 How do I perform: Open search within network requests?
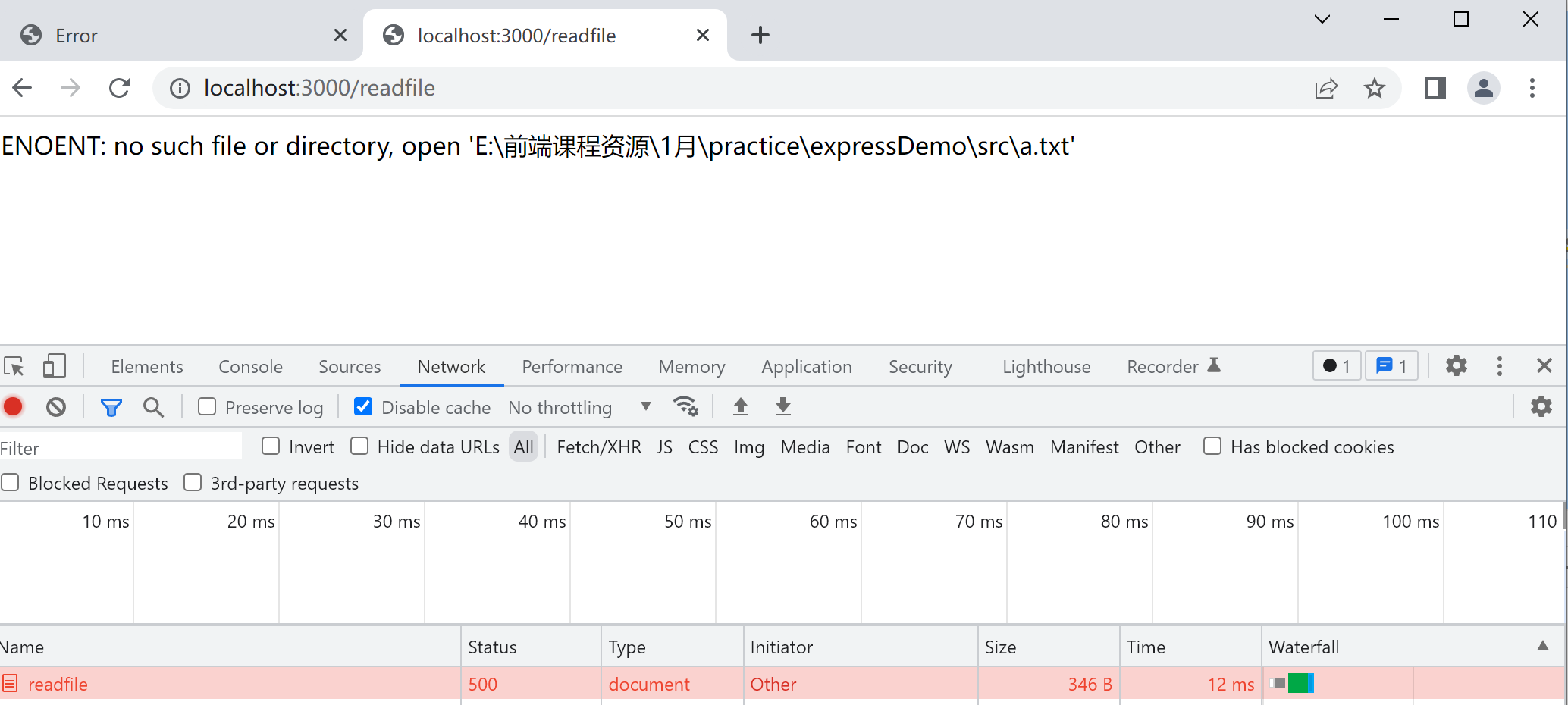coord(153,407)
